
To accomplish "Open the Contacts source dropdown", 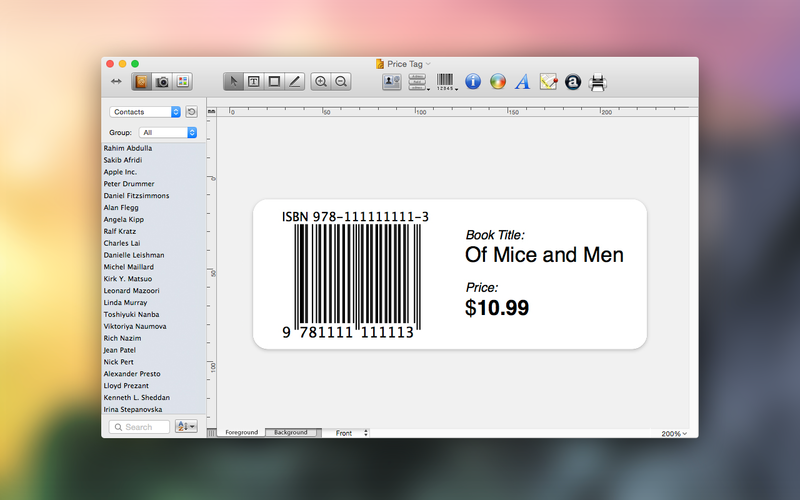I will pos(146,112).
